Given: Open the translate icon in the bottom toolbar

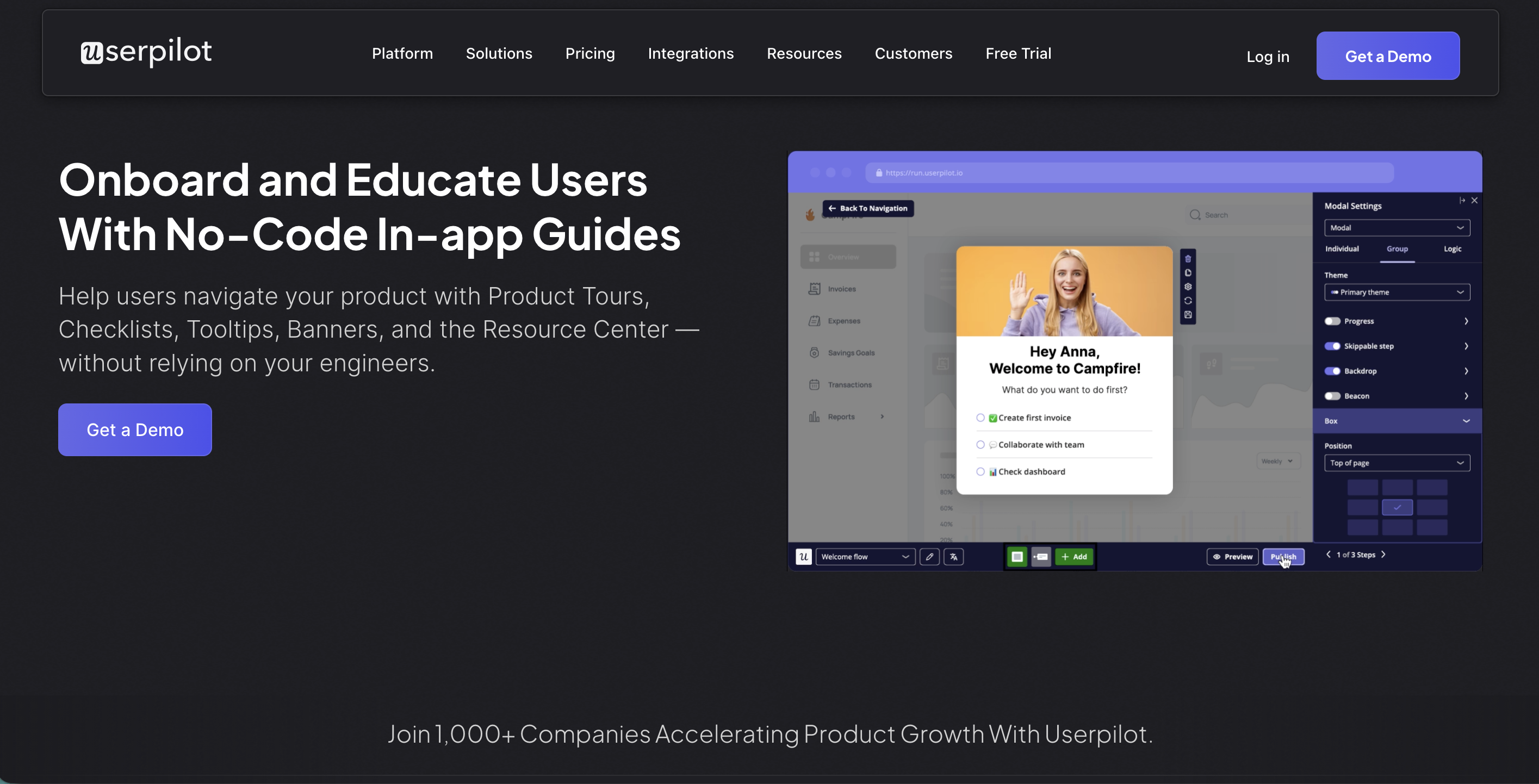Looking at the screenshot, I should pos(953,557).
